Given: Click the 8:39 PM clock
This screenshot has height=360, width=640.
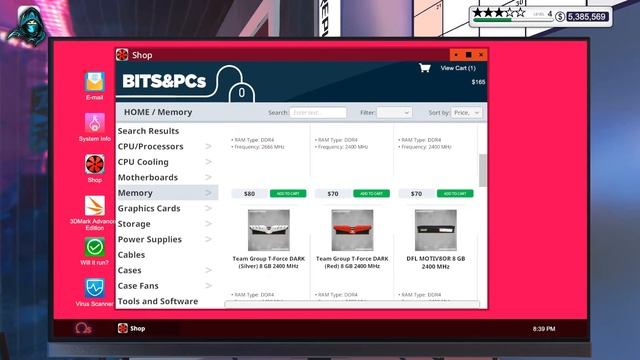Looking at the screenshot, I should (x=544, y=329).
